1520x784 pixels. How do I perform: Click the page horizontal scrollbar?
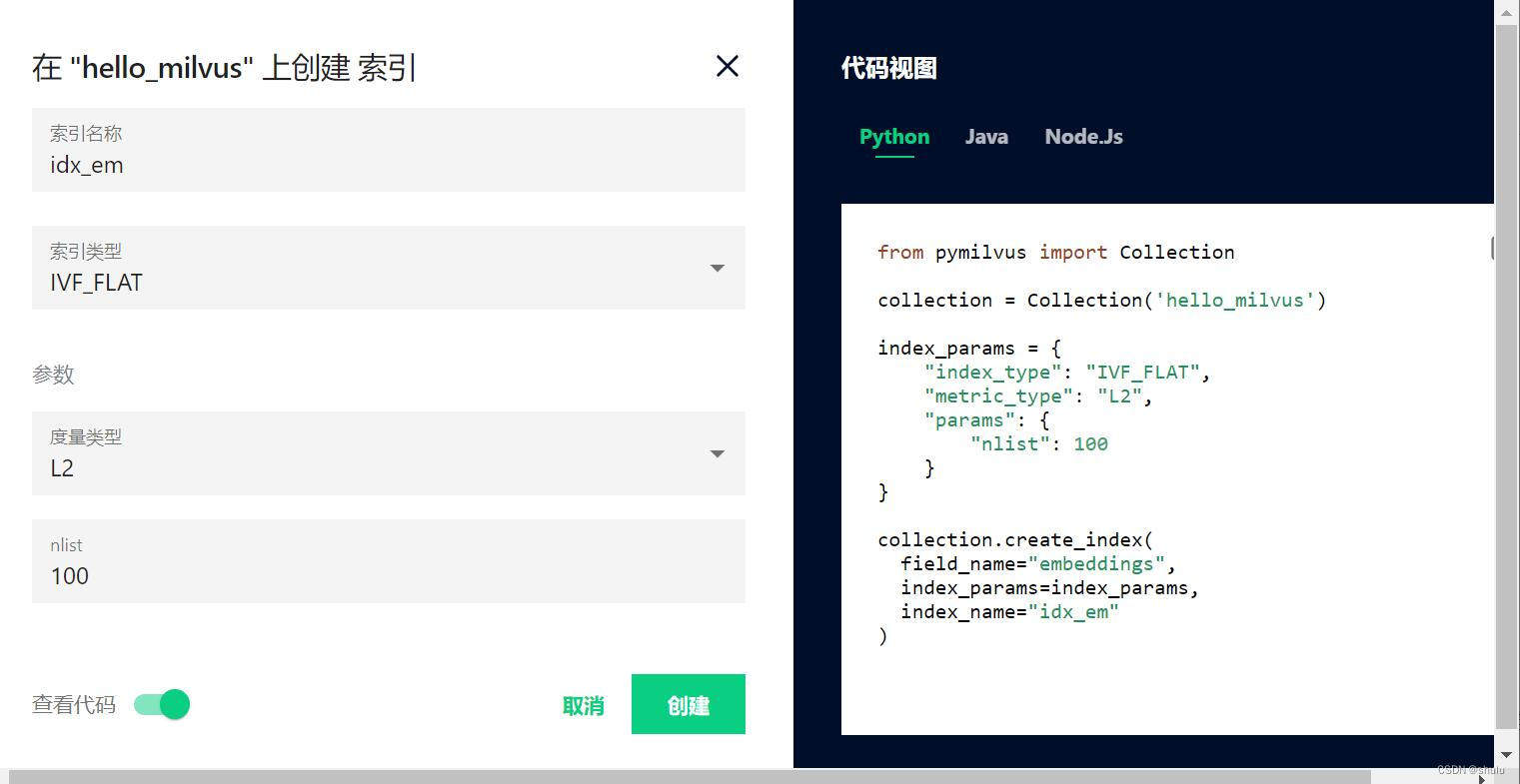(x=690, y=776)
